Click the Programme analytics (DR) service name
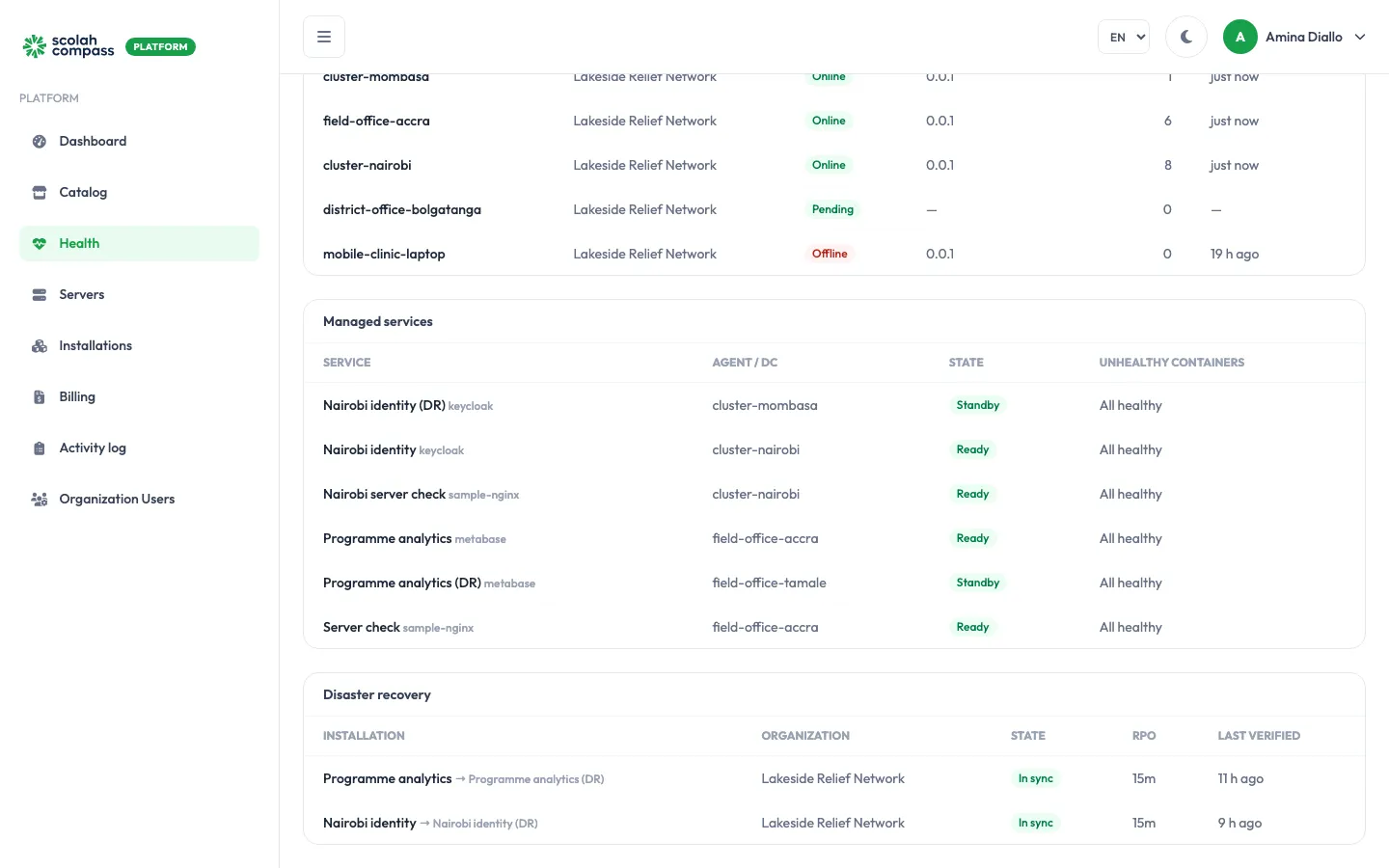This screenshot has height=868, width=1389. coord(402,583)
